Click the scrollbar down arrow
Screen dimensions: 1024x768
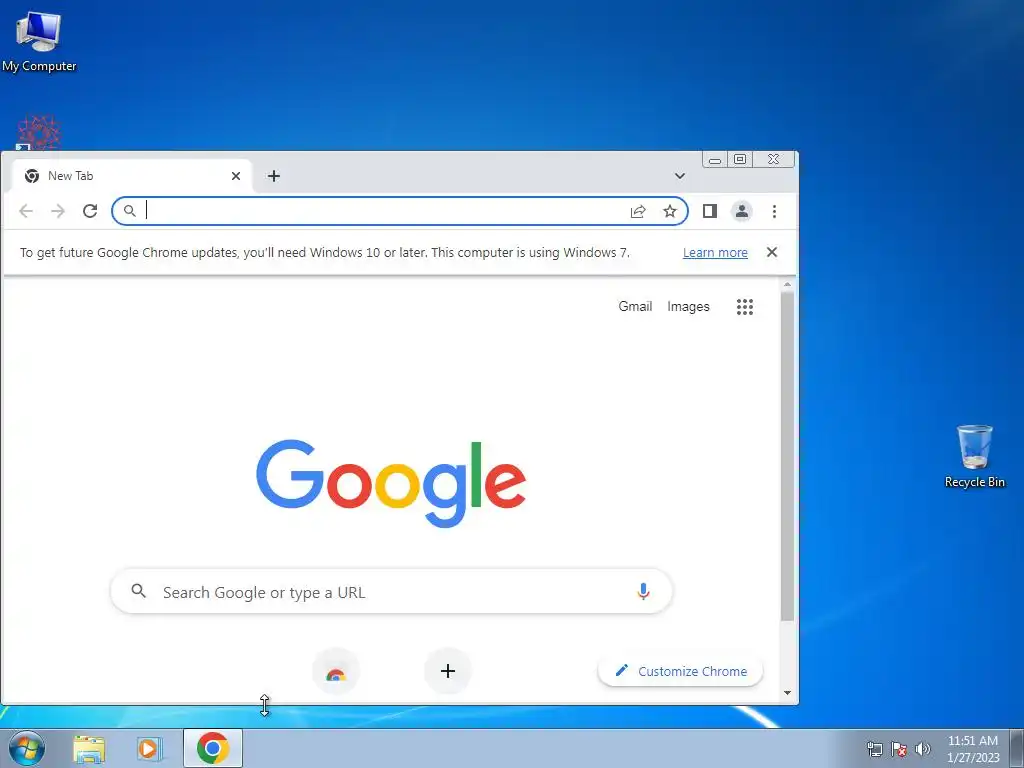[788, 693]
